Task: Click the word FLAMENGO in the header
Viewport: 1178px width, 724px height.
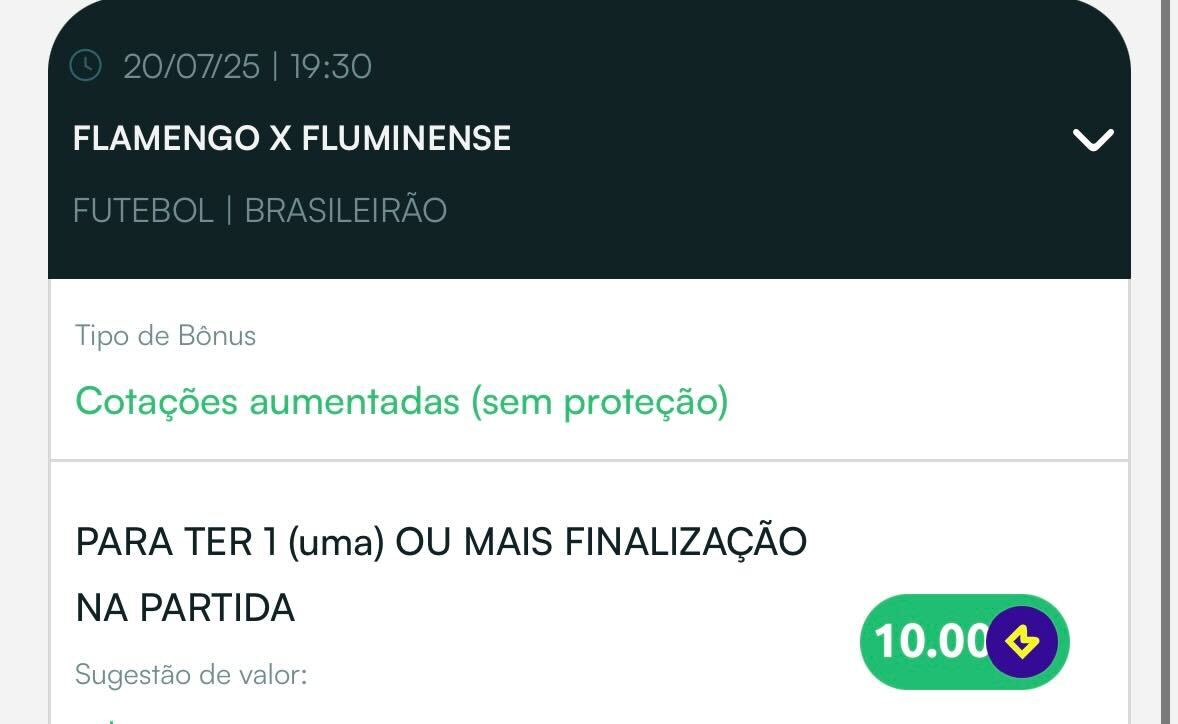Action: pos(166,138)
